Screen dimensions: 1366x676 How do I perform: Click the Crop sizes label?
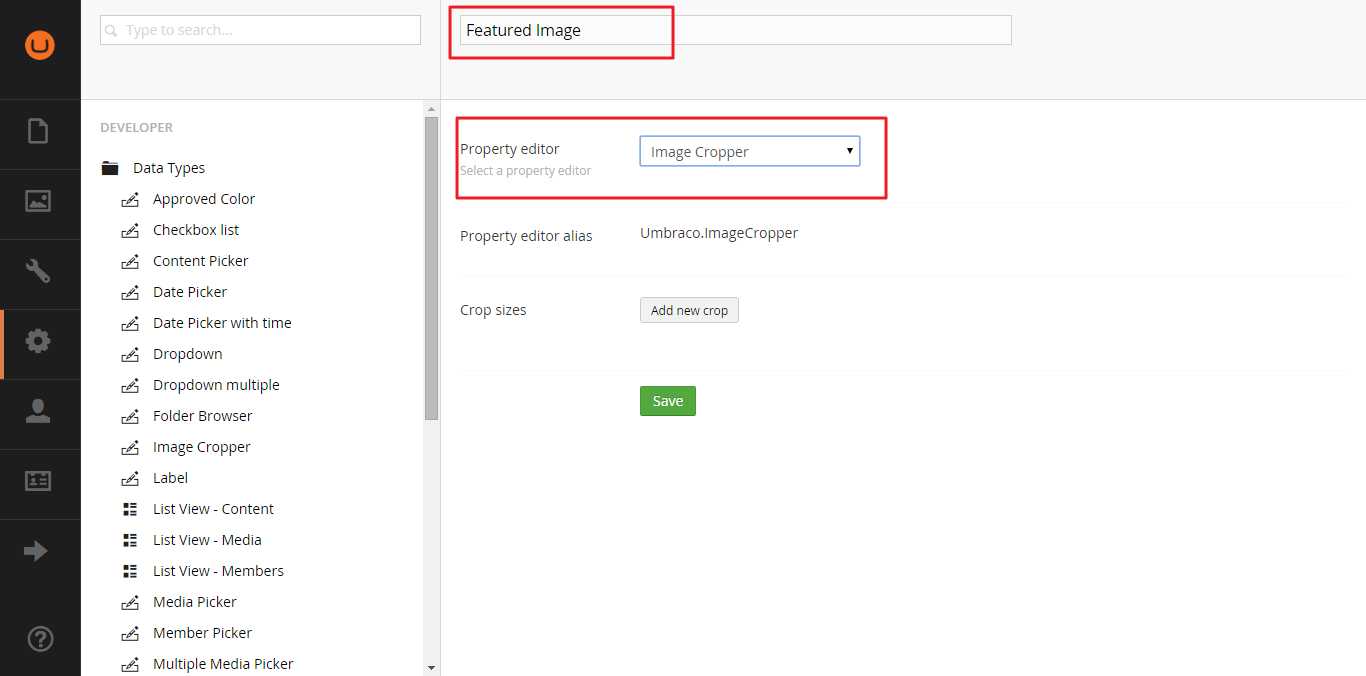493,310
